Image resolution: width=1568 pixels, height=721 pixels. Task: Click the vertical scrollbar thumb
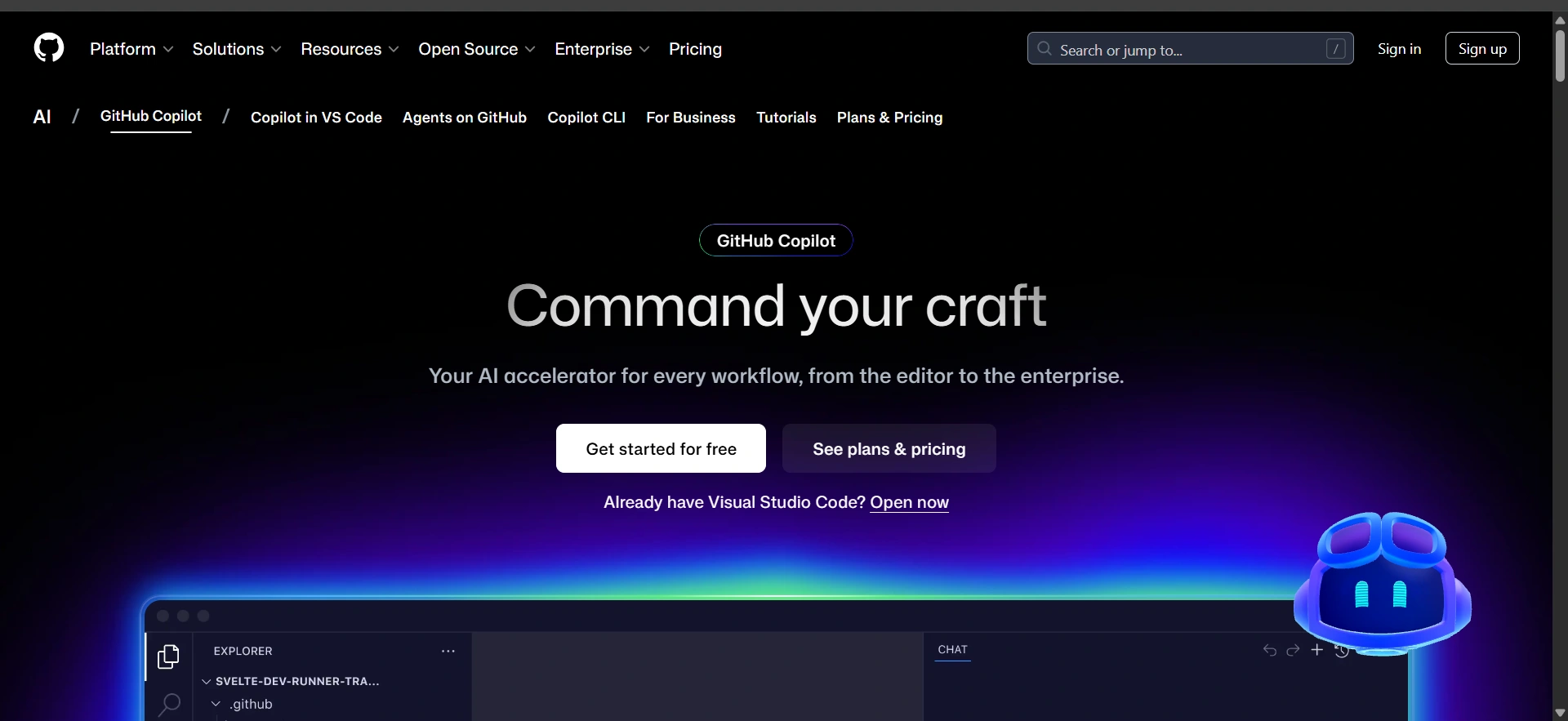(1560, 55)
